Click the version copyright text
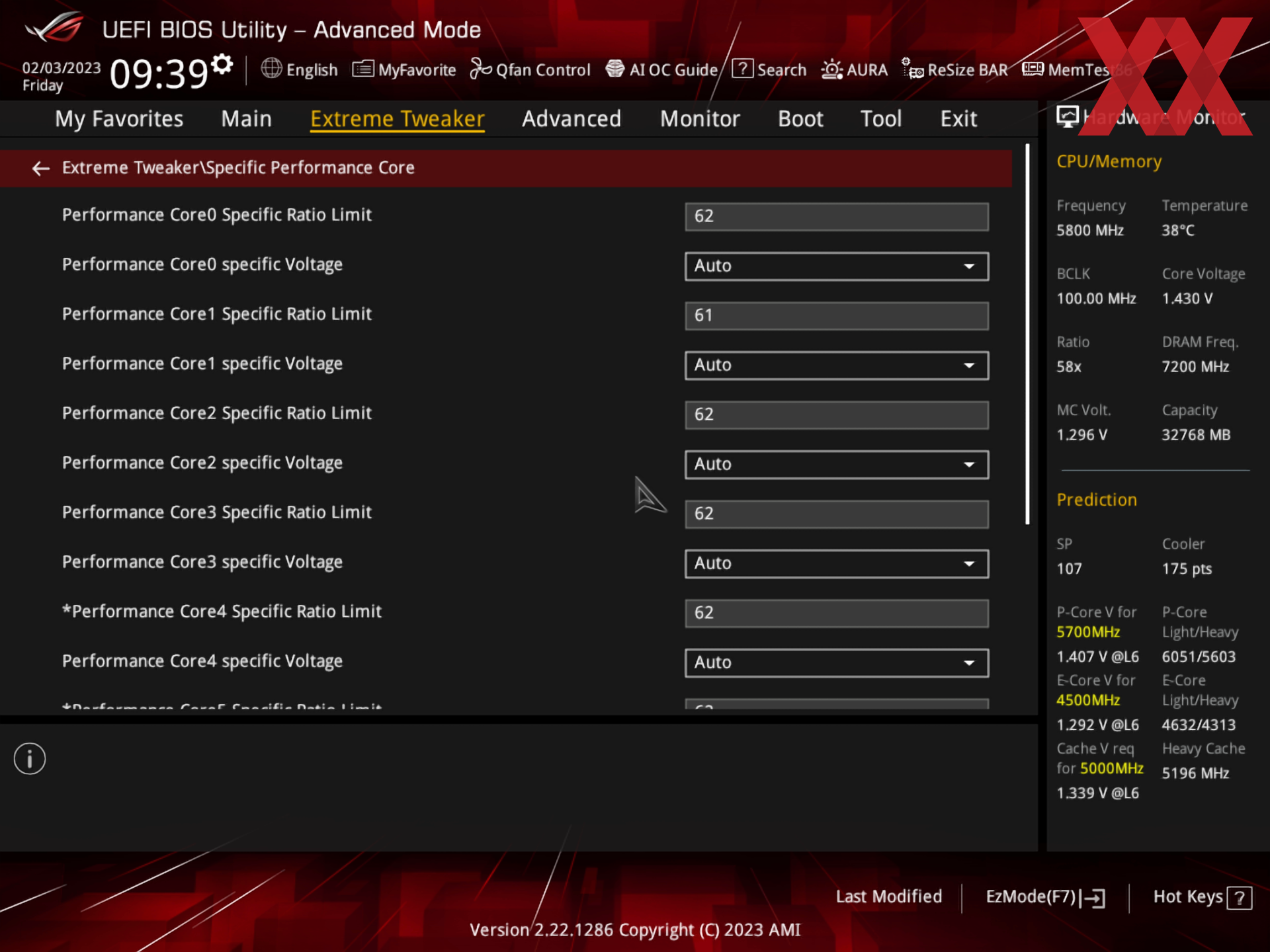 point(635,930)
